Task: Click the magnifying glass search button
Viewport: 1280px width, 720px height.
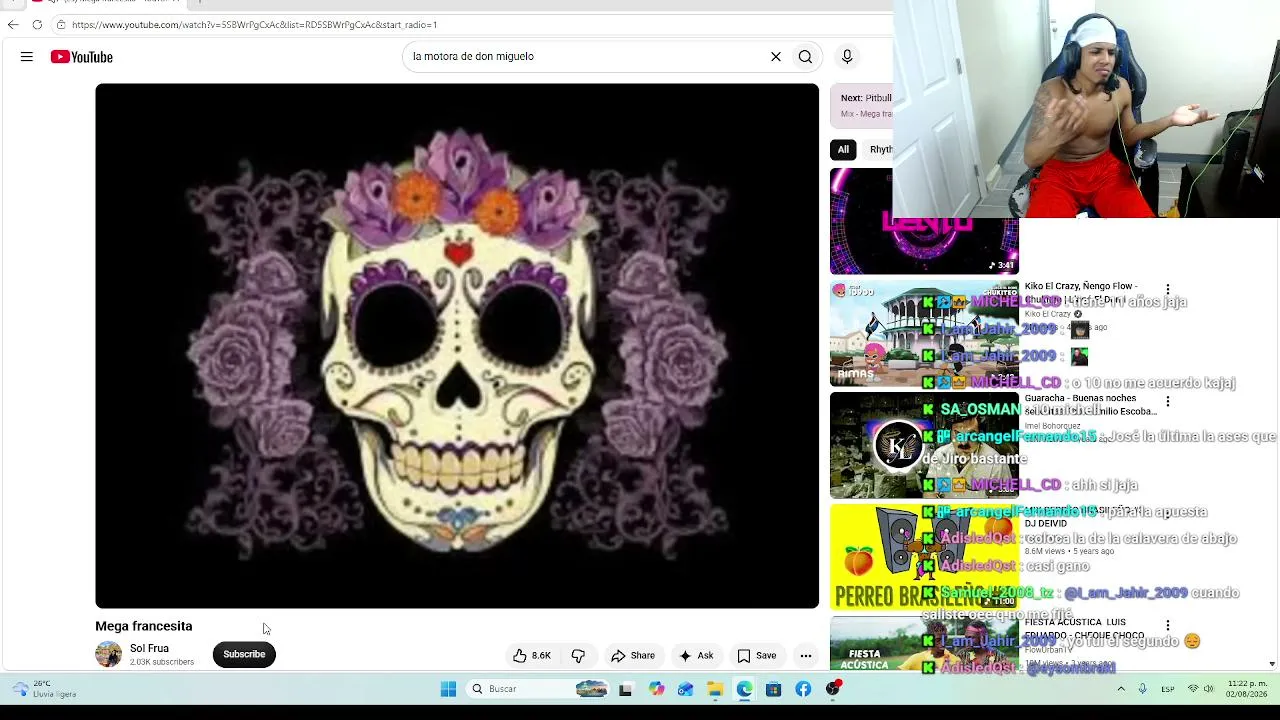Action: [x=805, y=57]
